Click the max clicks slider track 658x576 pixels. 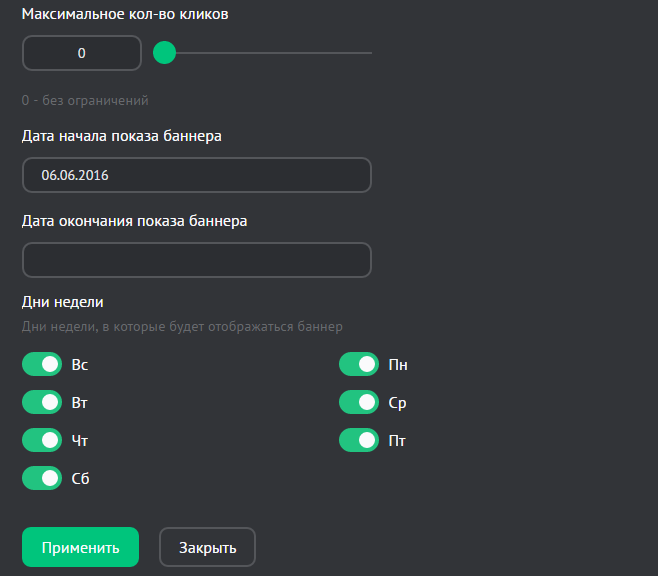click(x=280, y=53)
